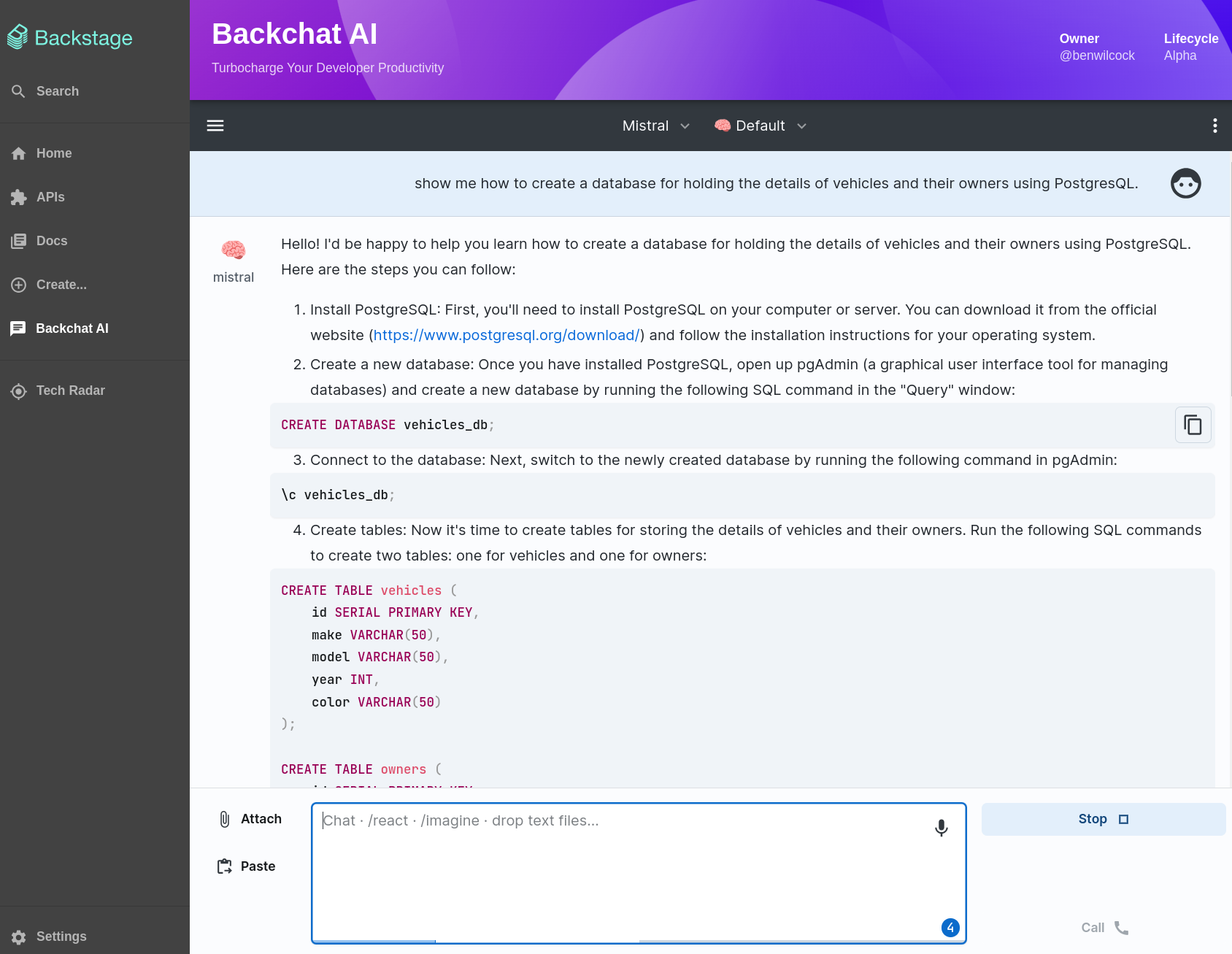The width and height of the screenshot is (1232, 954).
Task: Open the Tech Radar section
Action: coord(72,391)
